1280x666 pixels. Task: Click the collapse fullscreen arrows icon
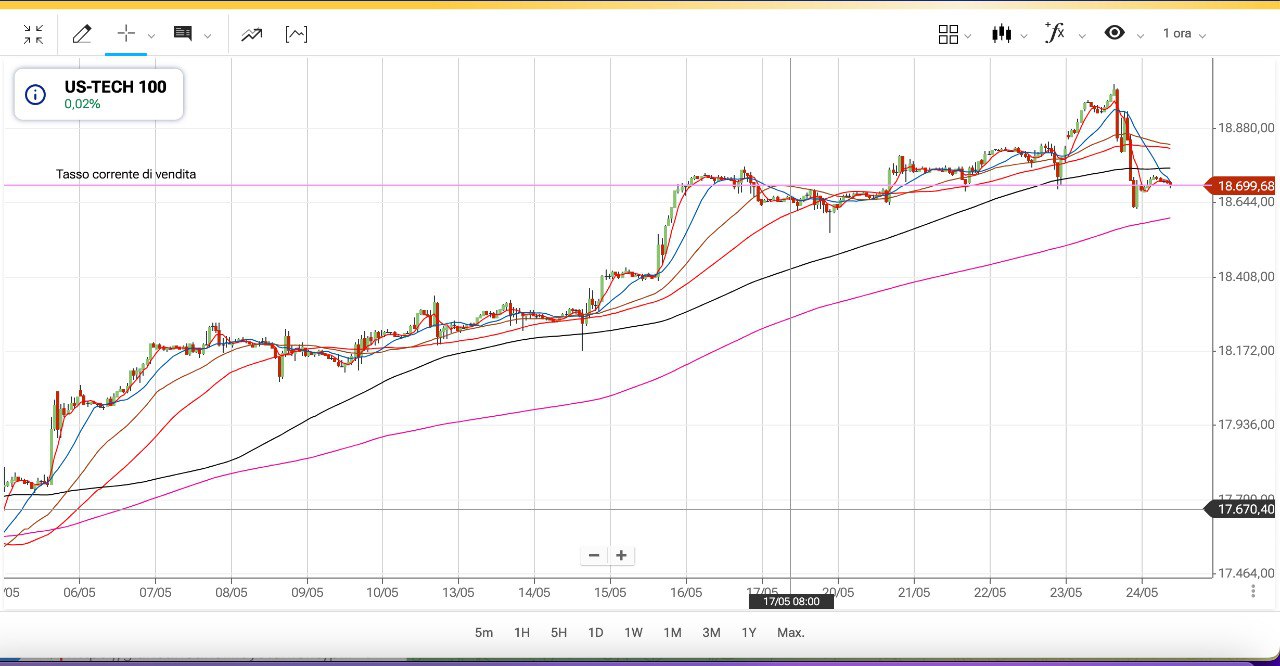[33, 35]
